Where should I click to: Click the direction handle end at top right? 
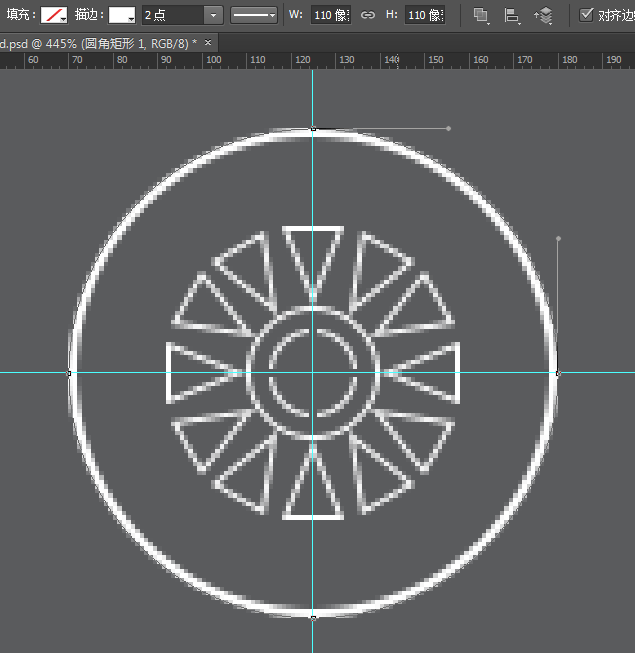[x=448, y=128]
